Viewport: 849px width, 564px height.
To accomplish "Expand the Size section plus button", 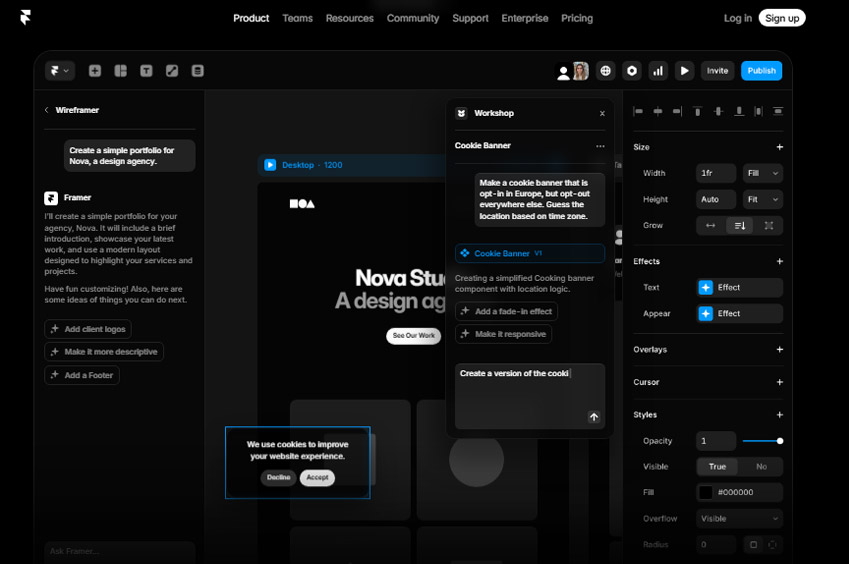I will click(x=780, y=147).
